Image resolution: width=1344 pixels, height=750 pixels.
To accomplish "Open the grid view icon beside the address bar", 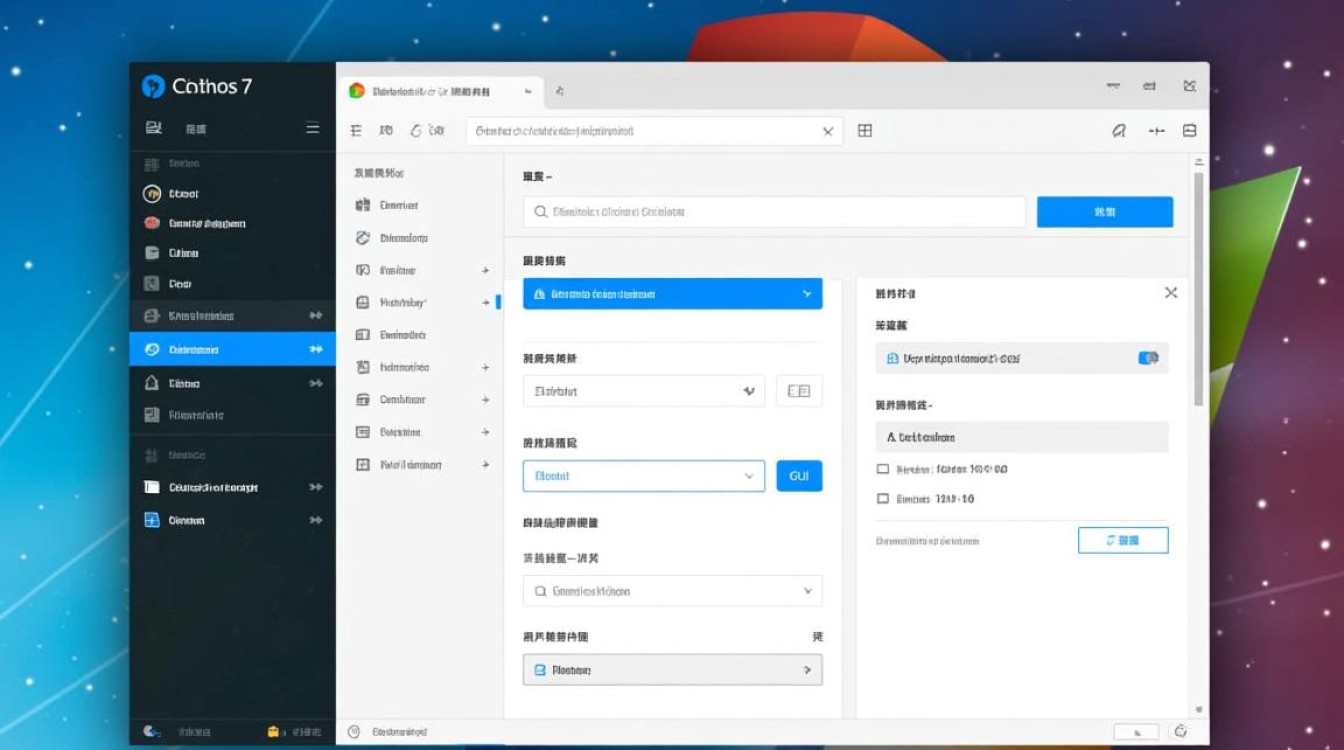I will tap(865, 130).
